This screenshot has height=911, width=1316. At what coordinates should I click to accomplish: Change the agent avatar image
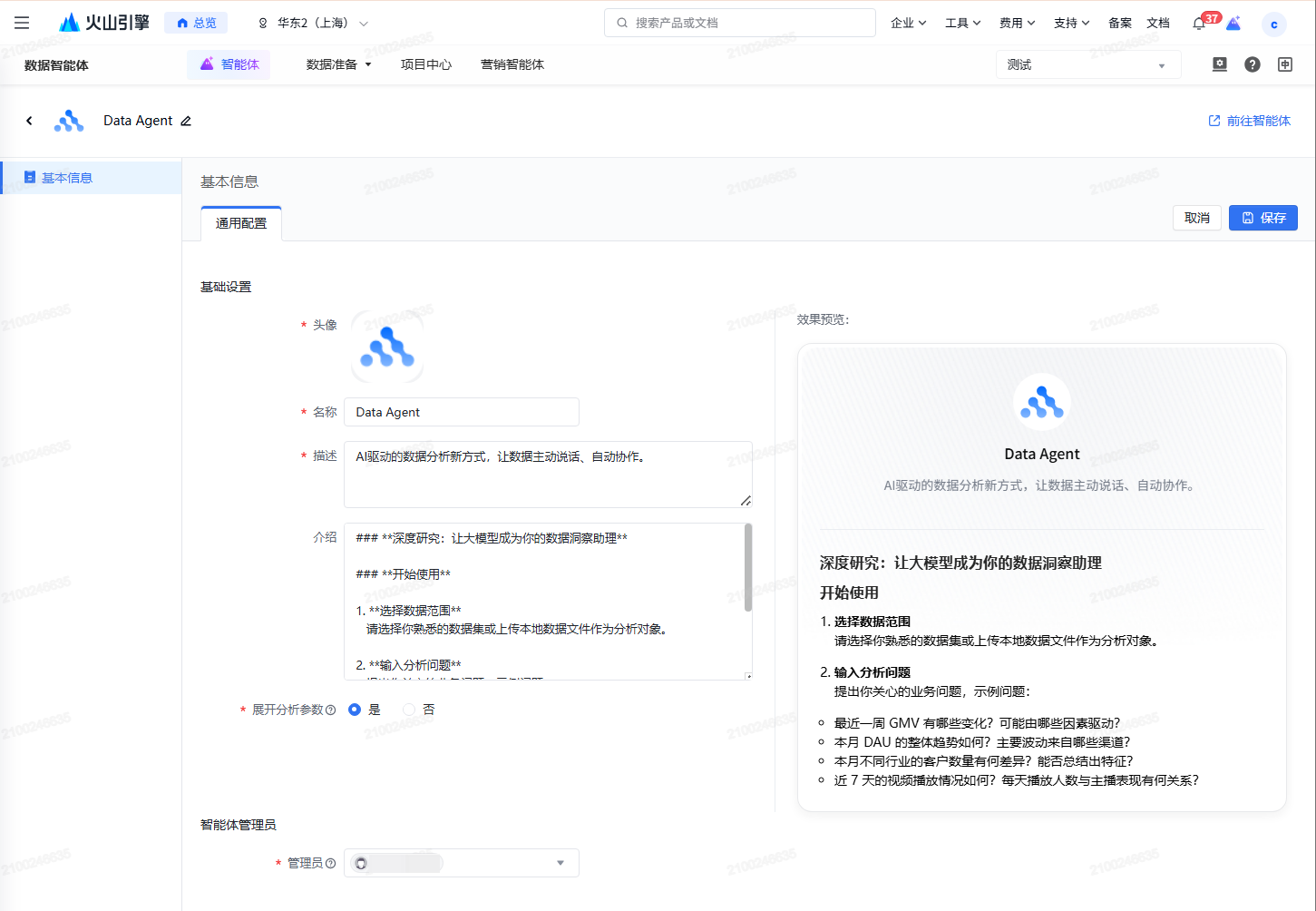[x=387, y=347]
